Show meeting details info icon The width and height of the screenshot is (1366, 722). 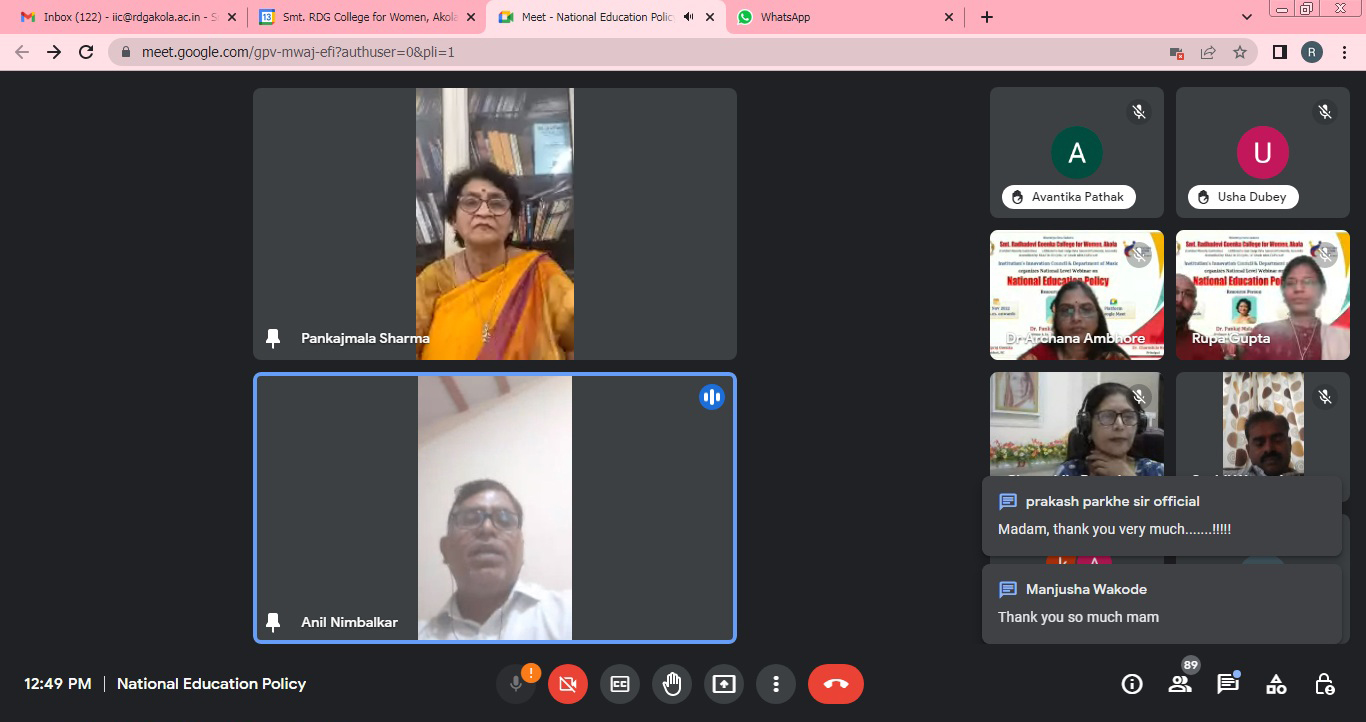tap(1132, 684)
